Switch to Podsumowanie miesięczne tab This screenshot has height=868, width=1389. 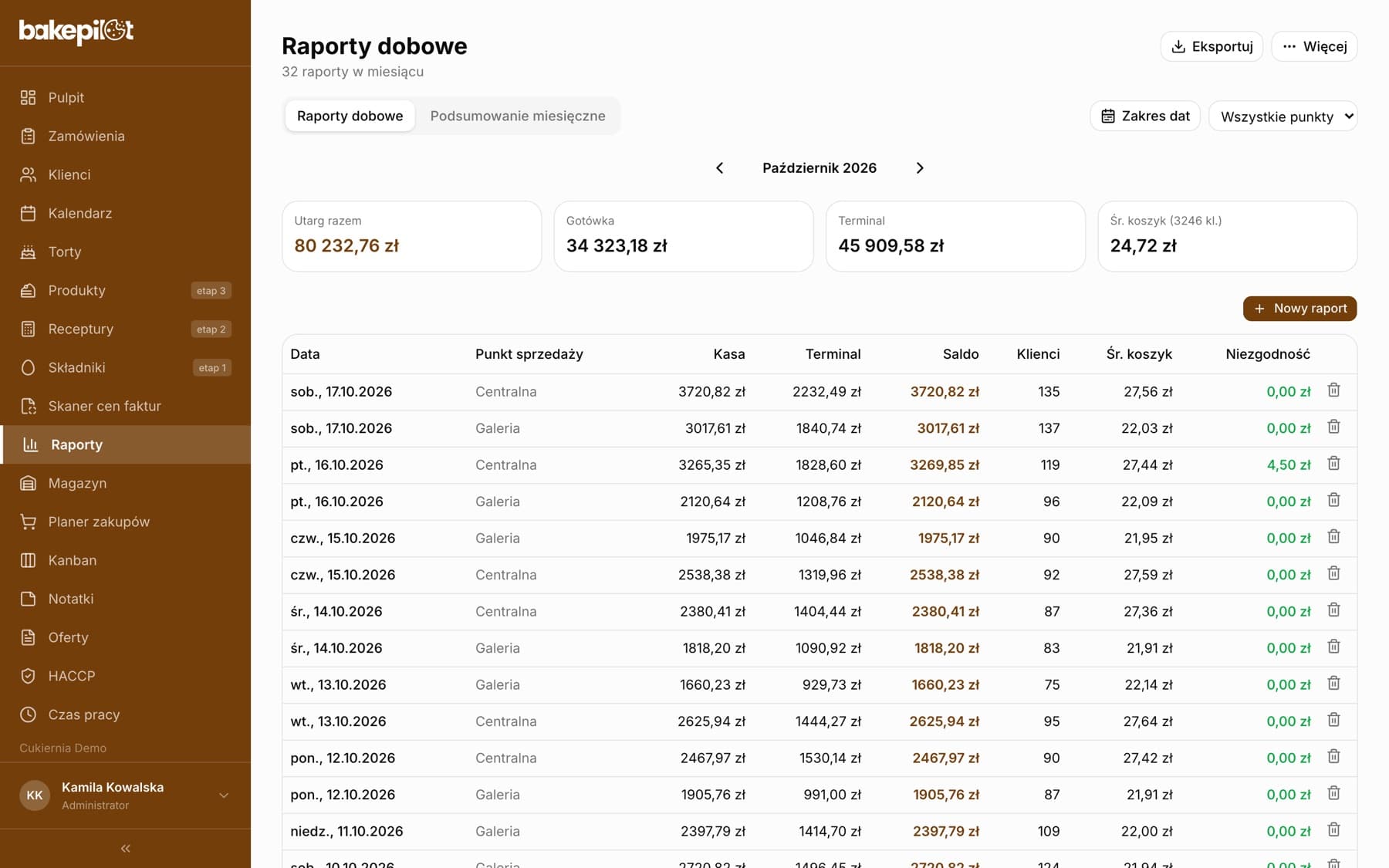point(518,116)
